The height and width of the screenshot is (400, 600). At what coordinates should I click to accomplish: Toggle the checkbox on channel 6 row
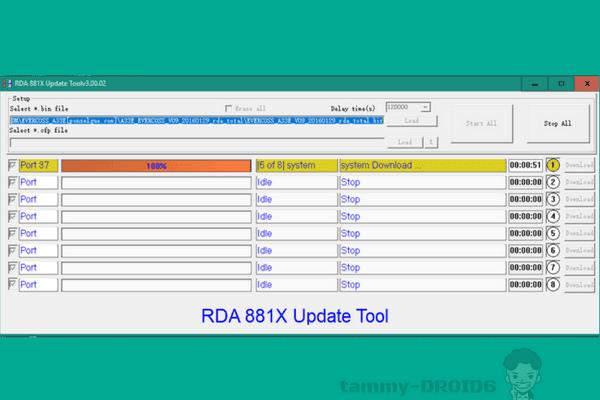pyautogui.click(x=12, y=250)
